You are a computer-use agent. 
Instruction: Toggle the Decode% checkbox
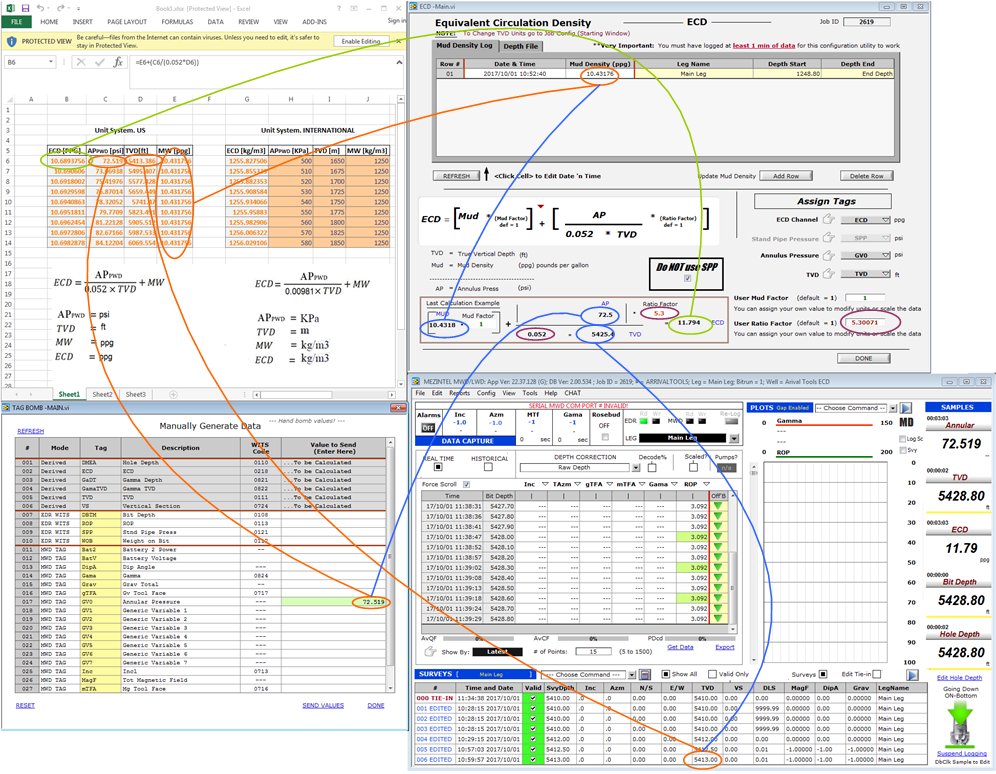(x=652, y=467)
